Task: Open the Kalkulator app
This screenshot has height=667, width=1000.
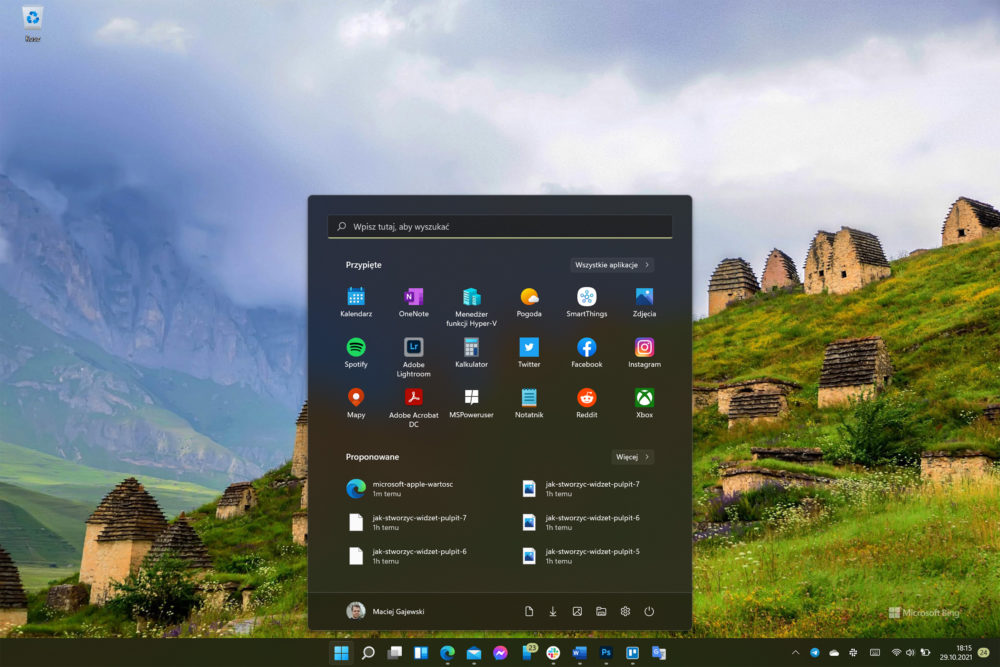Action: click(x=471, y=353)
